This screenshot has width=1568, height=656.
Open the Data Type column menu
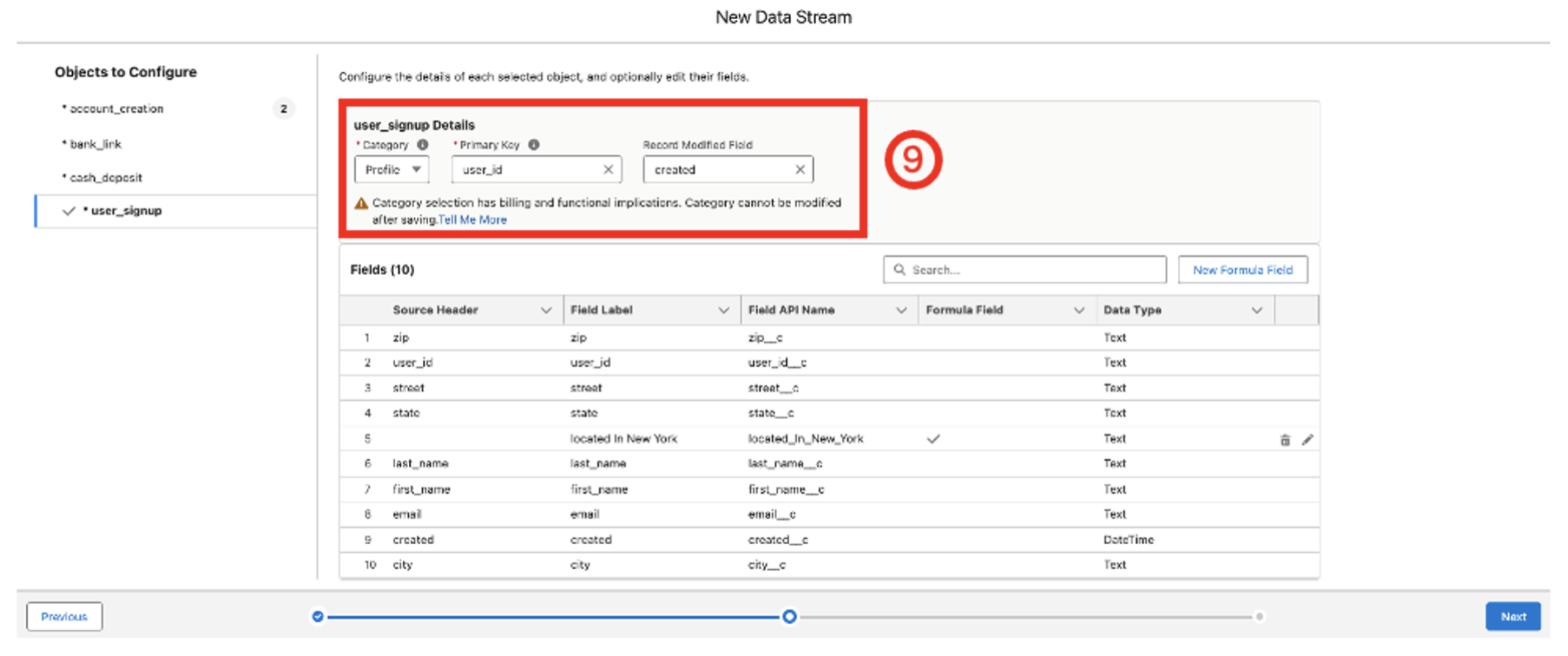[1256, 311]
